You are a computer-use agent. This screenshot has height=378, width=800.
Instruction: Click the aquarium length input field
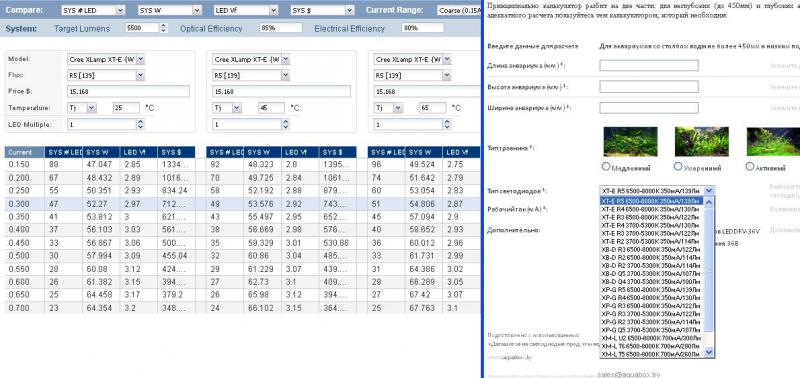pos(649,65)
